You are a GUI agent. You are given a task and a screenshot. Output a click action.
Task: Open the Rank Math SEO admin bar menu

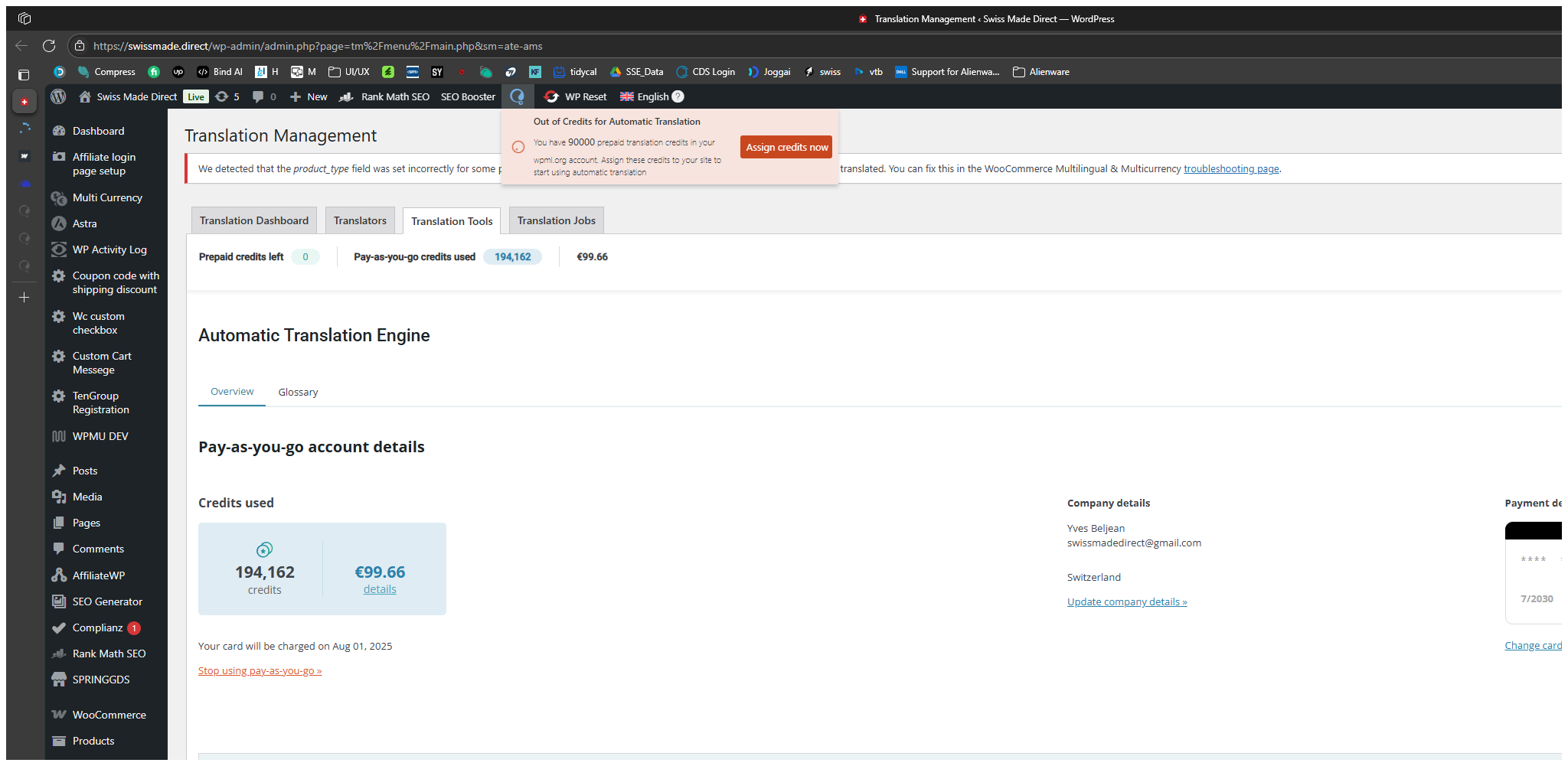click(384, 96)
